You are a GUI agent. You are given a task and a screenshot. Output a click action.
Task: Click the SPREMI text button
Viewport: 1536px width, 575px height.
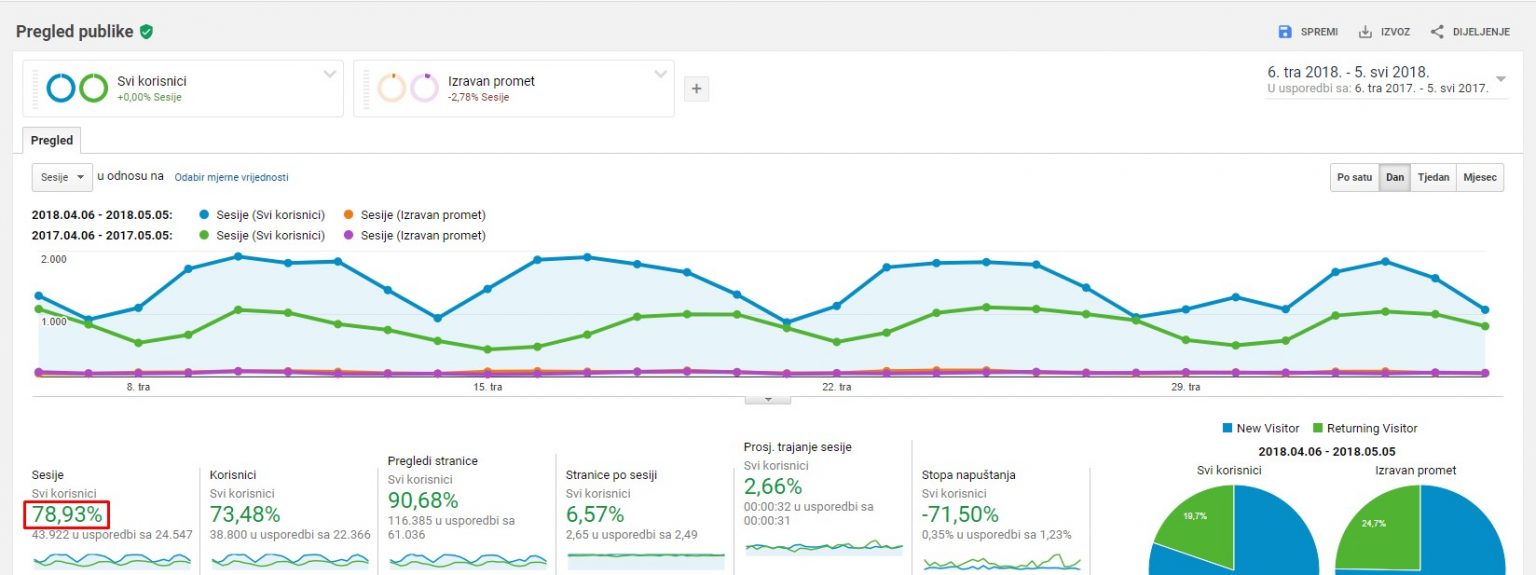1319,32
